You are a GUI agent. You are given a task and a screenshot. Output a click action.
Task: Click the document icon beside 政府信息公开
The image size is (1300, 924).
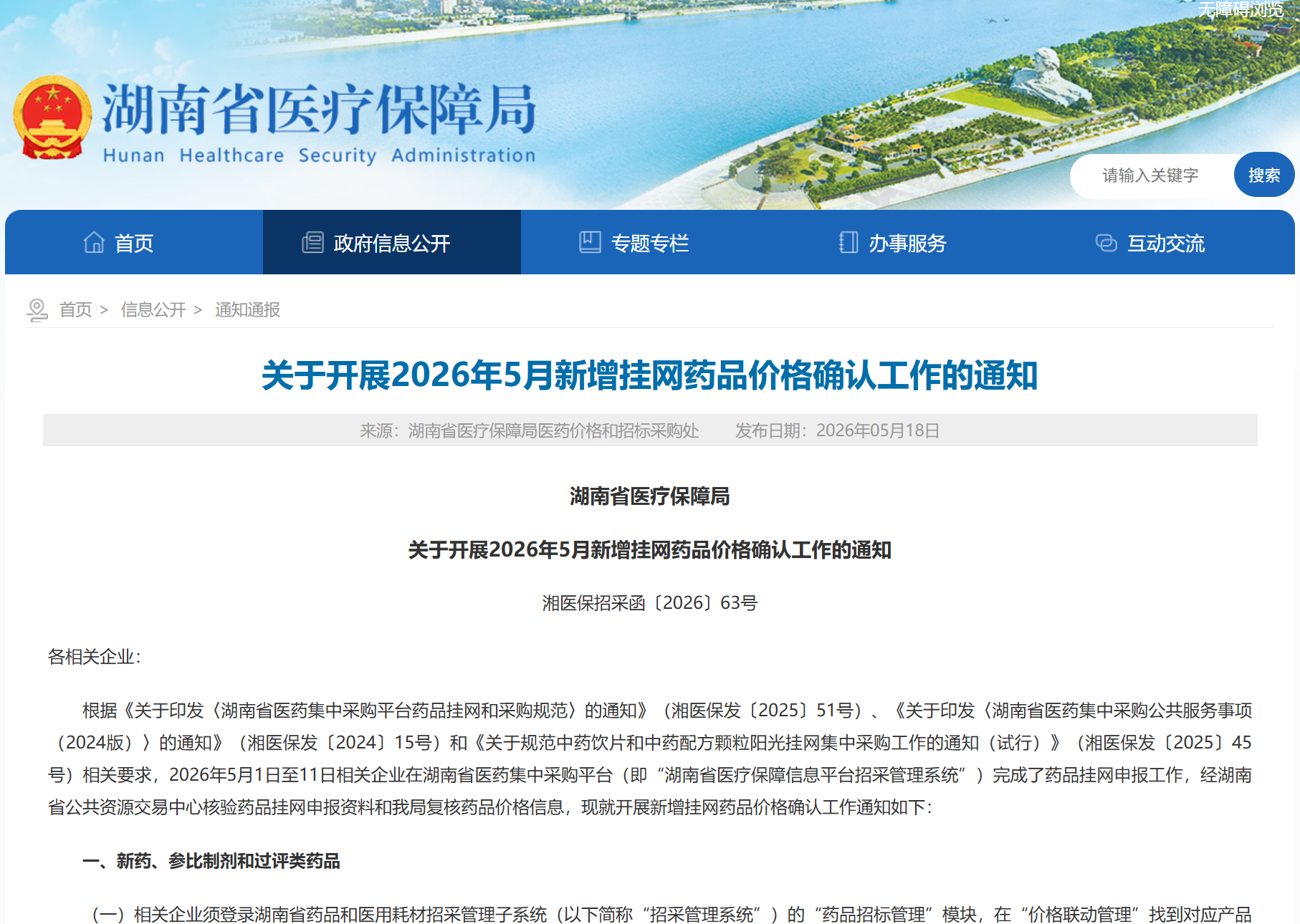point(312,243)
